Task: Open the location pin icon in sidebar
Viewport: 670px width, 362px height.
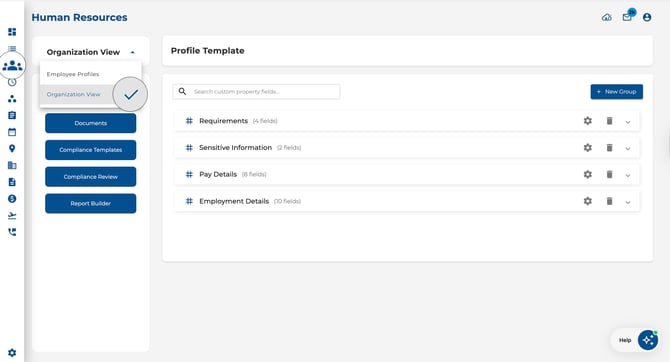Action: pyautogui.click(x=12, y=148)
